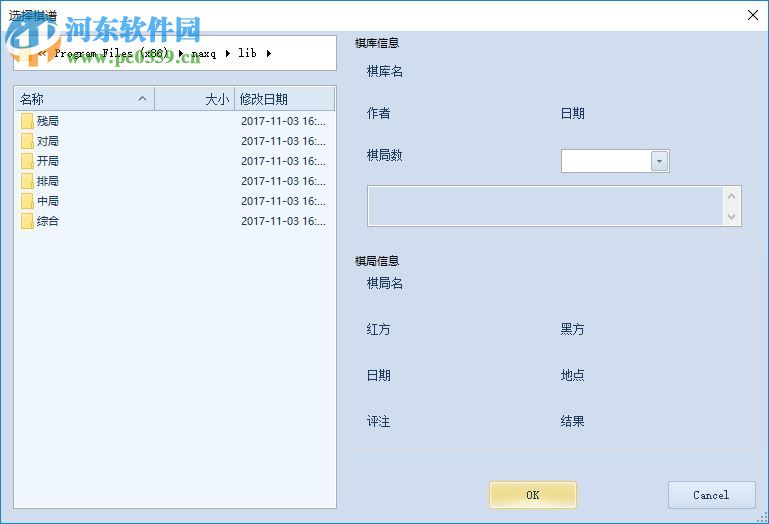The width and height of the screenshot is (769, 524).
Task: Open the 开局 folder icon
Action: tap(27, 161)
